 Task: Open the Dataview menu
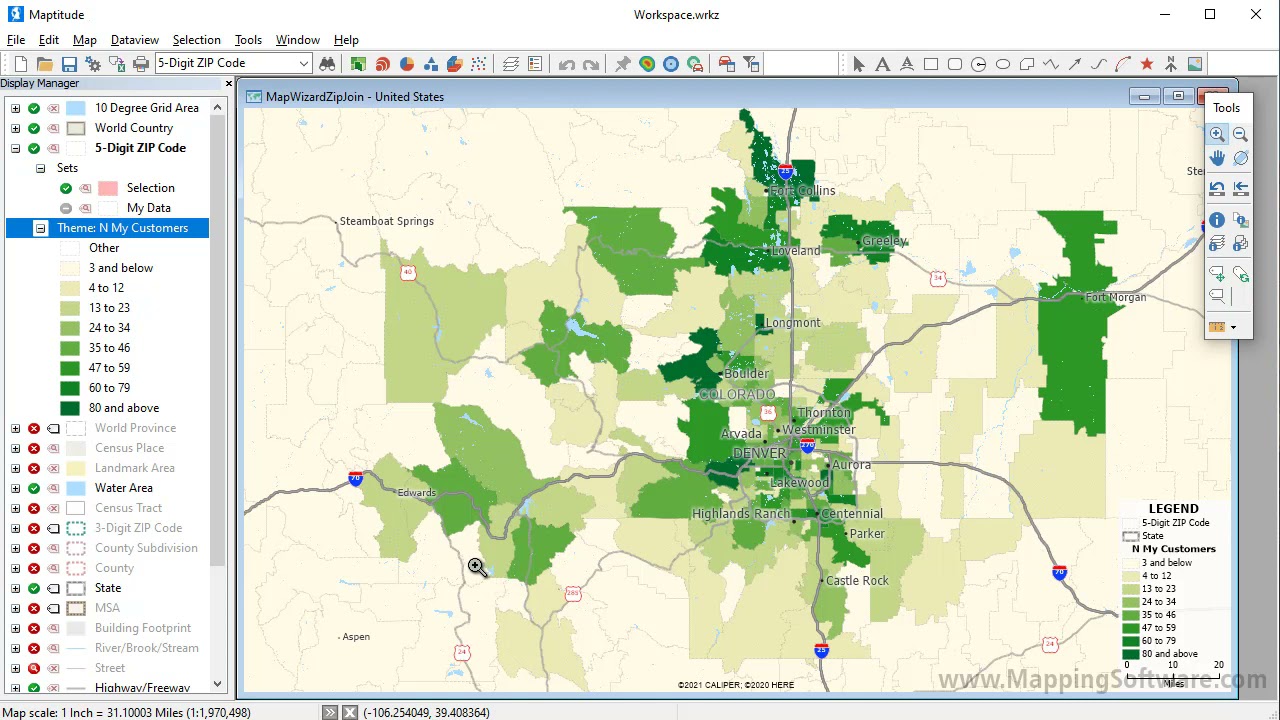(135, 40)
